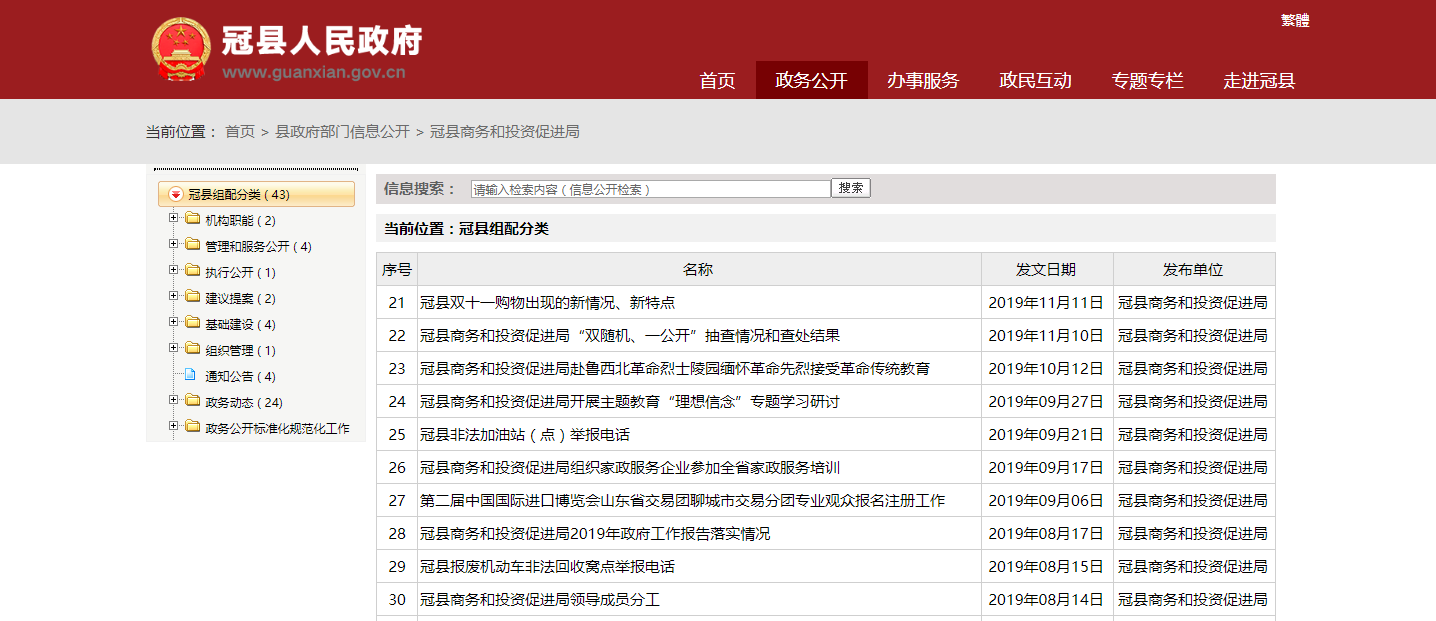Click the 发布单位 column header

click(1193, 270)
